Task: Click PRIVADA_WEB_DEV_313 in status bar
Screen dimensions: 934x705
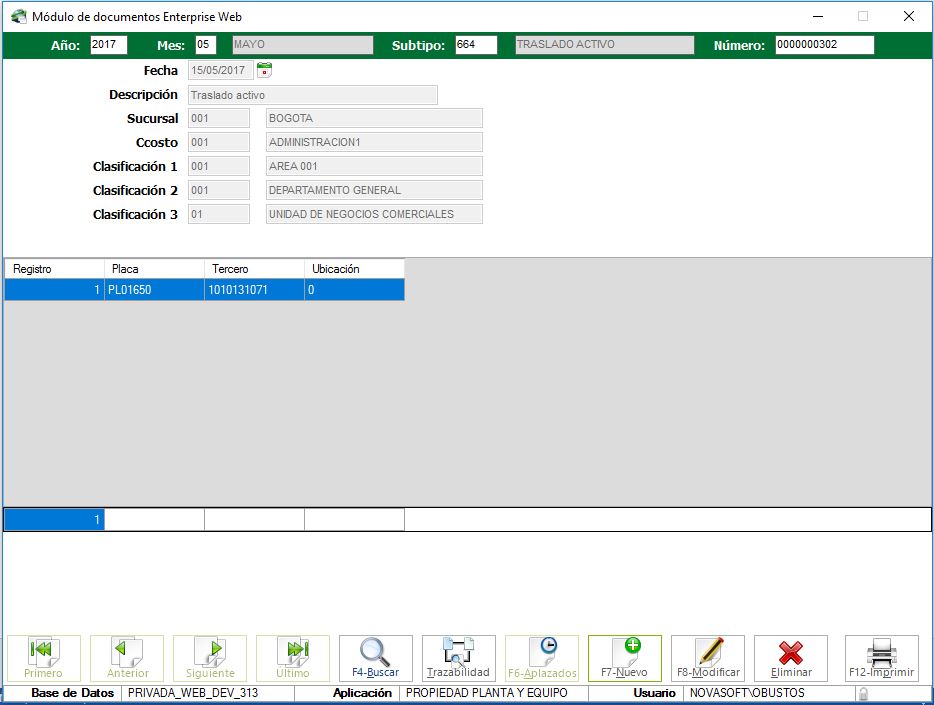Action: [x=193, y=693]
